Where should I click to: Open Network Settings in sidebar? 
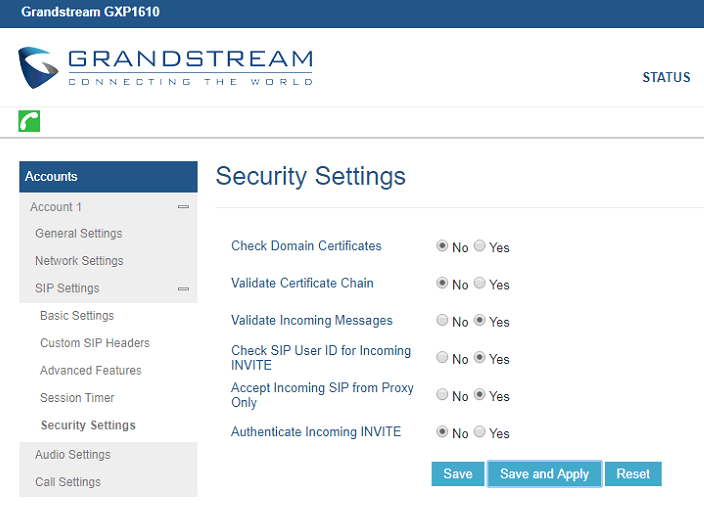coord(79,261)
